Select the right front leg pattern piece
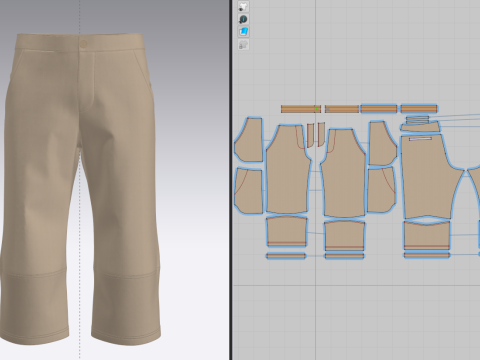Viewport: 480px width, 360px height. tap(343, 173)
